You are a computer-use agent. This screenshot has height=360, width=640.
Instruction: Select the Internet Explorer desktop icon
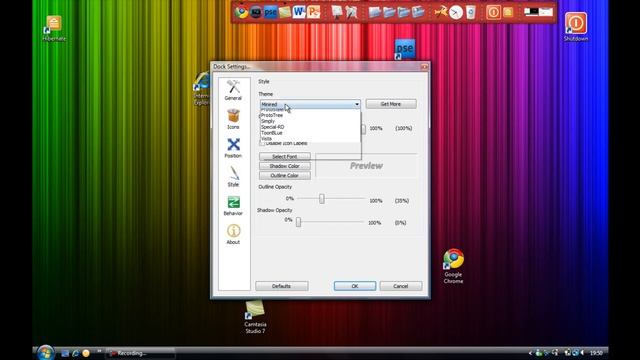click(x=202, y=89)
